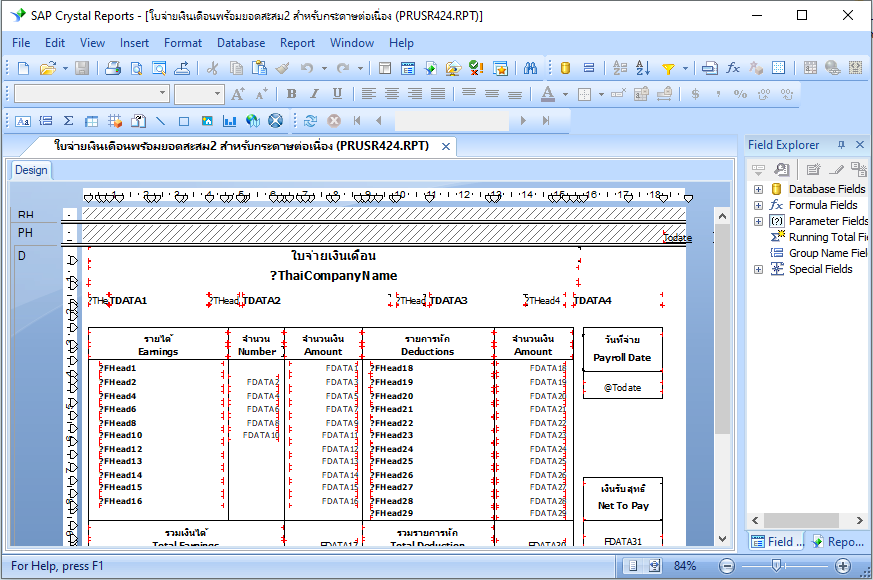Click the Insert Text Object icon
The height and width of the screenshot is (580, 873).
coord(22,121)
